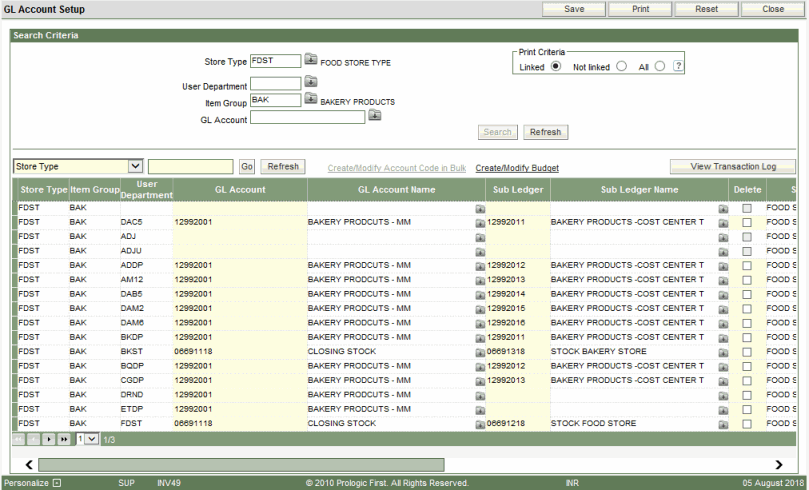This screenshot has width=809, height=490.
Task: Click the Save button
Action: tap(574, 9)
